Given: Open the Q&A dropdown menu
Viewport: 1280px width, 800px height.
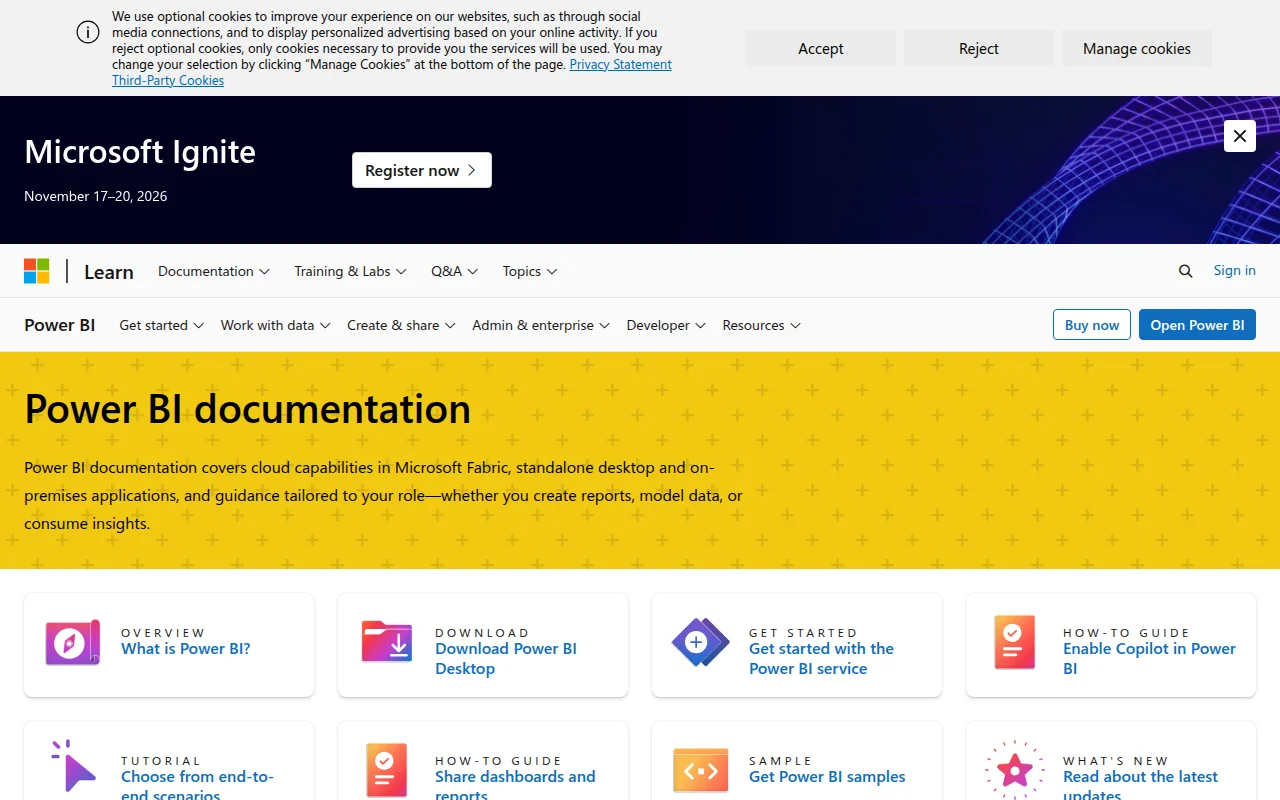Looking at the screenshot, I should pos(455,271).
